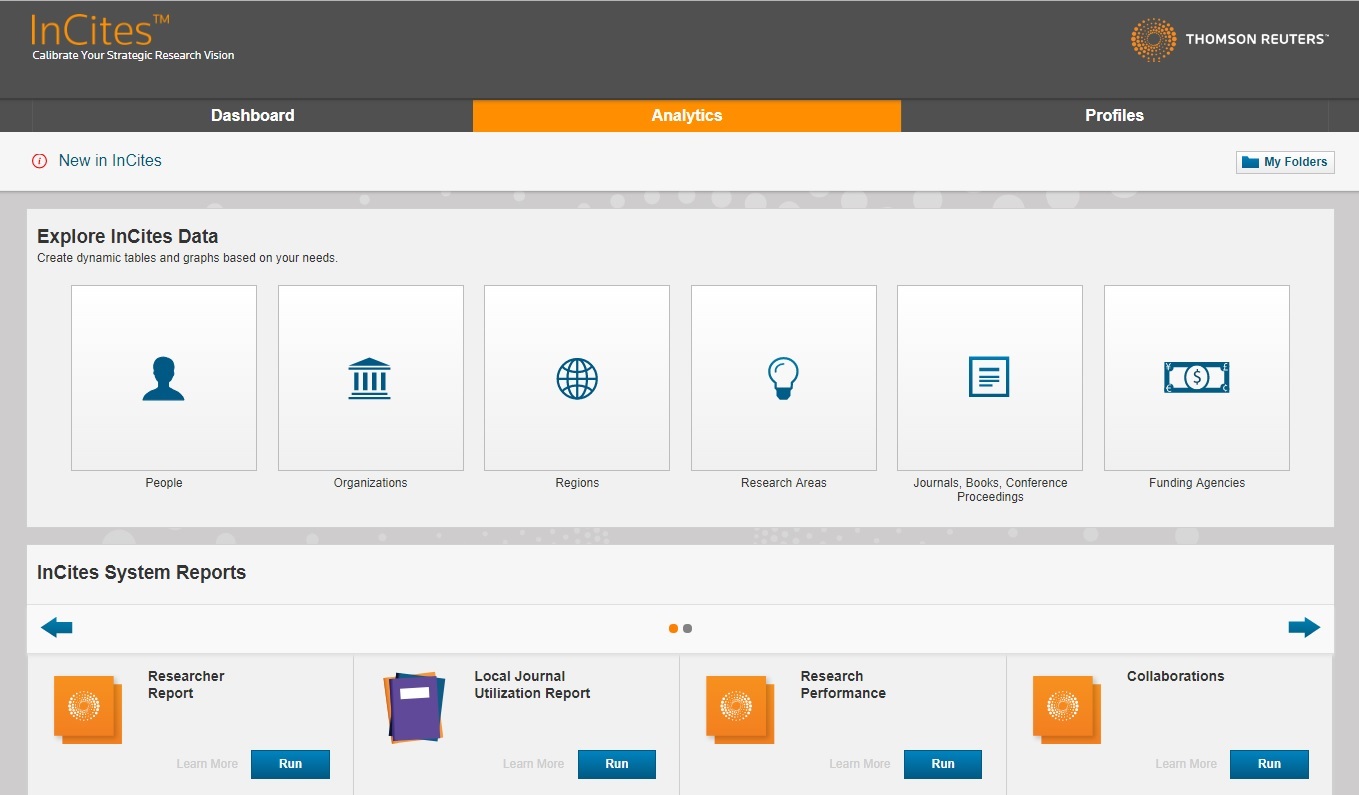Click the red info icon beside New in InCites

[40, 161]
